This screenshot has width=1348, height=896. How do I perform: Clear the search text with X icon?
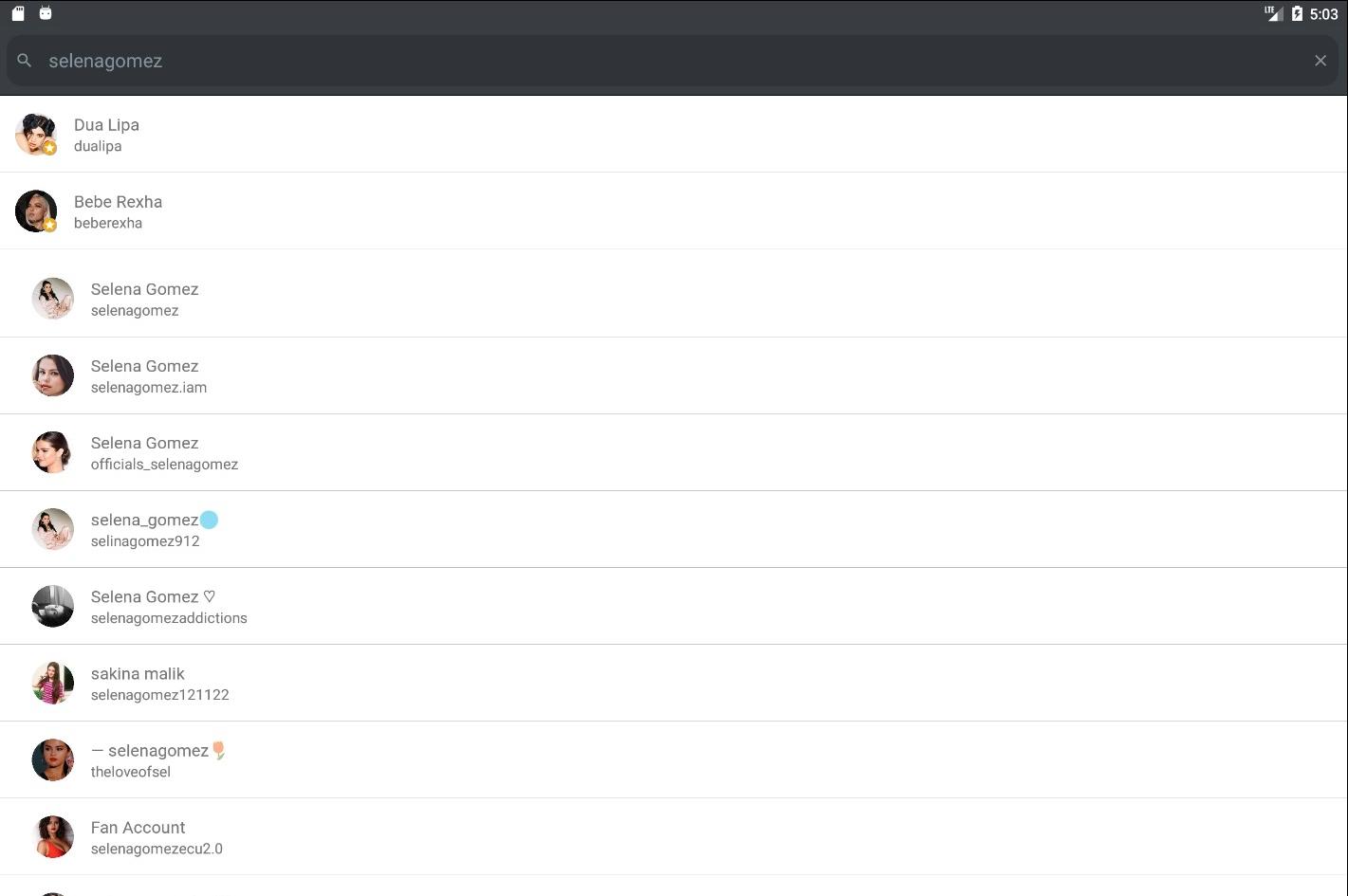(1320, 61)
